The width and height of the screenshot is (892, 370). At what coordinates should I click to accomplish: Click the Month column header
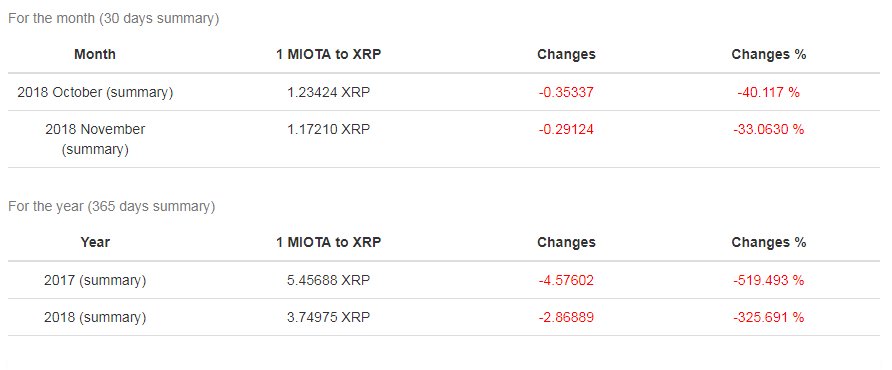[95, 55]
